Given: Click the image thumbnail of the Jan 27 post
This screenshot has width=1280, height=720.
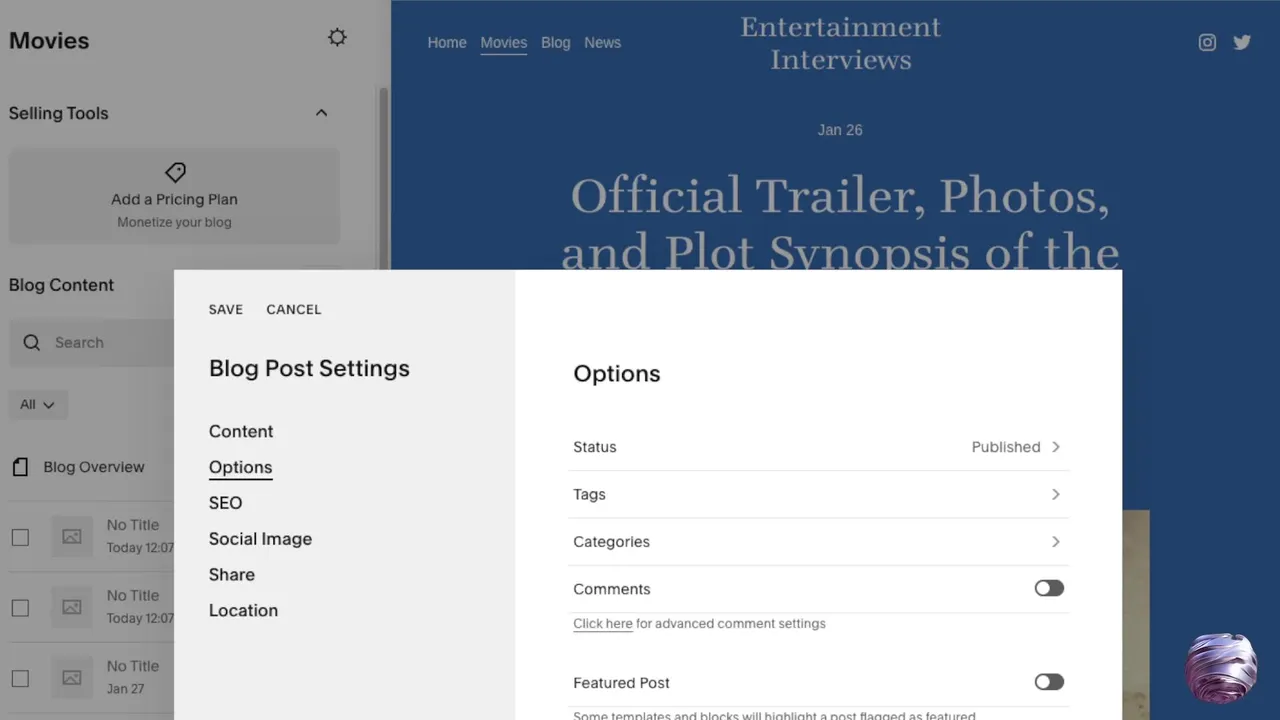Looking at the screenshot, I should pyautogui.click(x=72, y=678).
